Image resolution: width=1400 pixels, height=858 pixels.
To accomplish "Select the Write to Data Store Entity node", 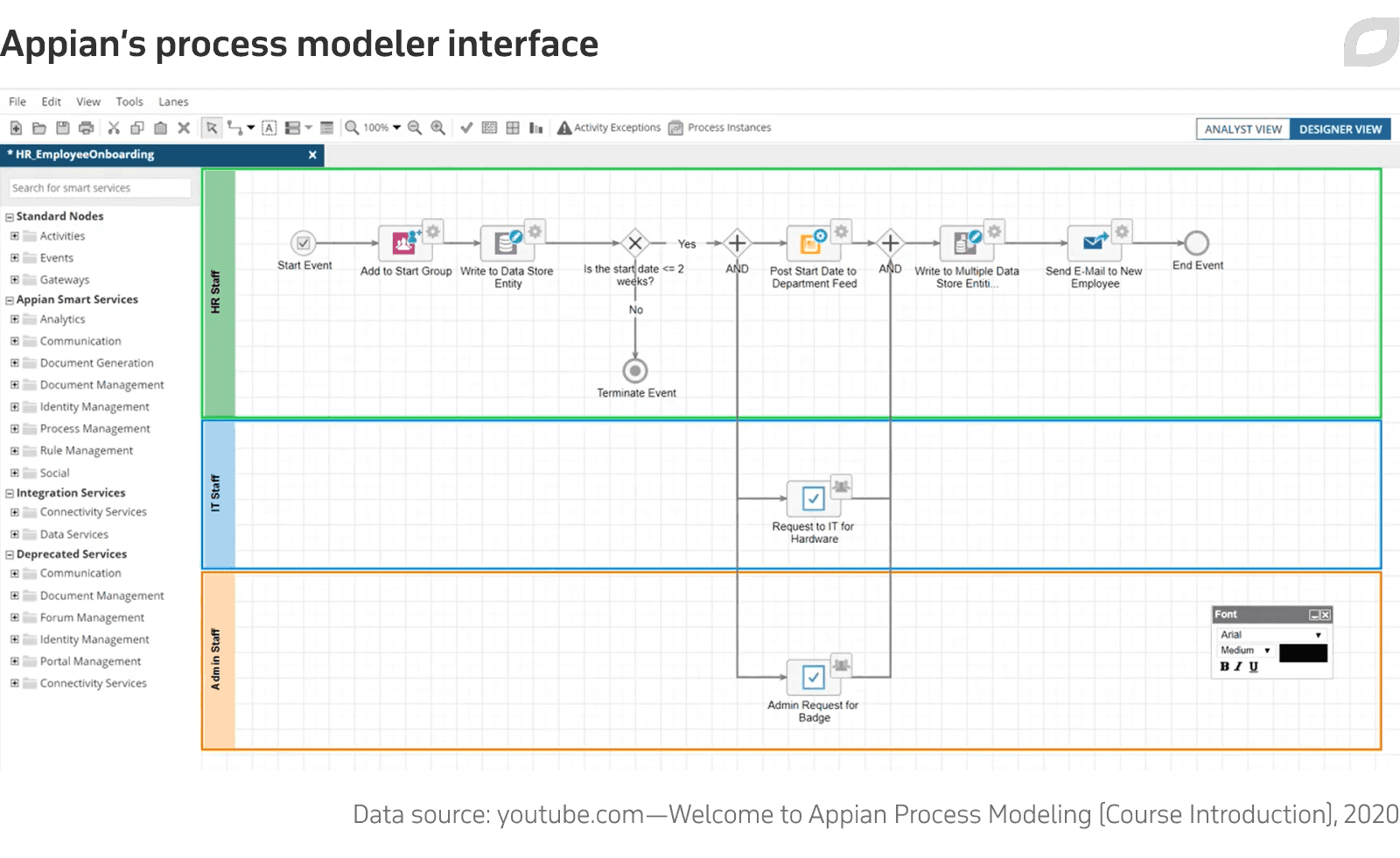I will [507, 243].
